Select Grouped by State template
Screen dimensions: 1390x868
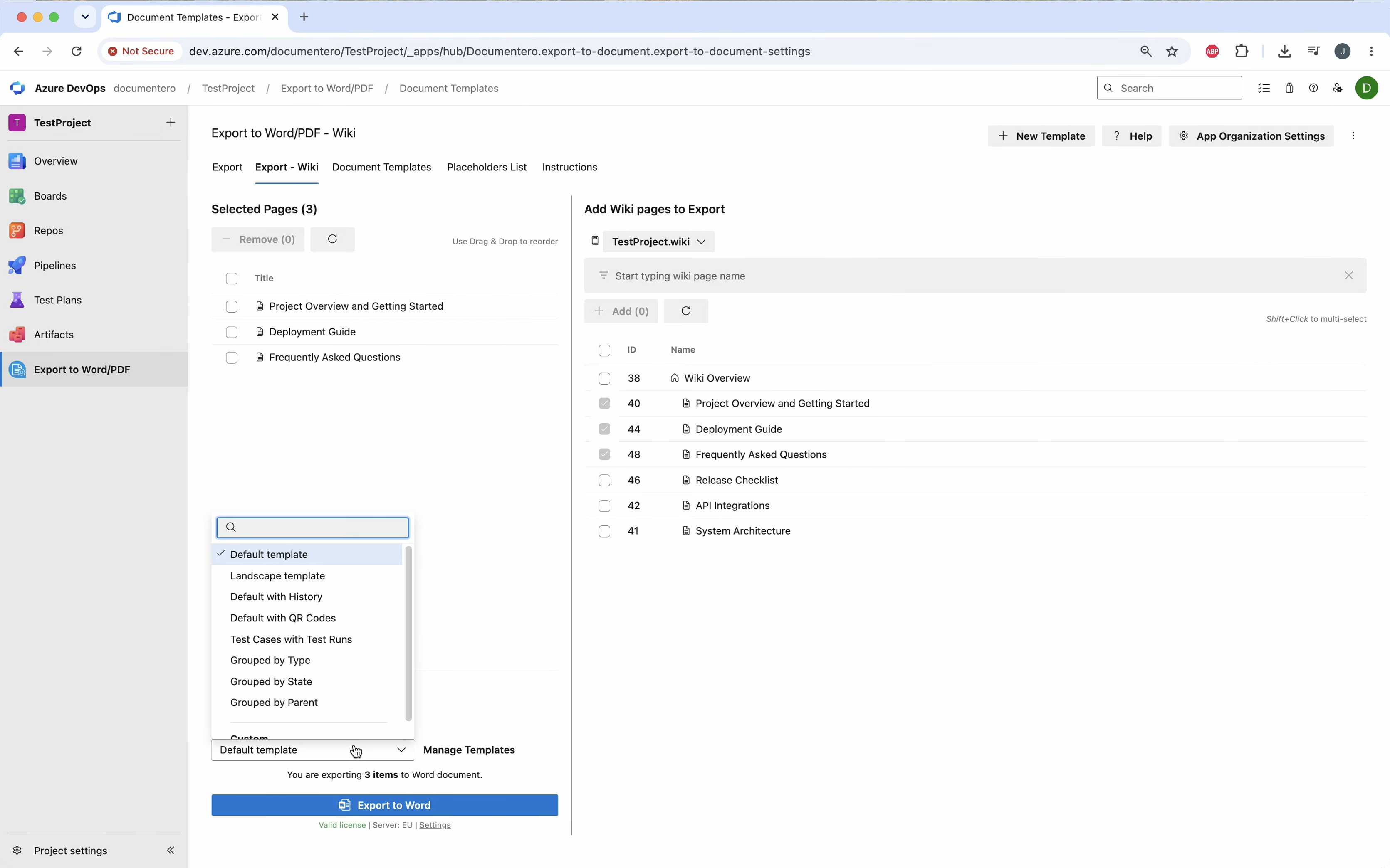(307, 681)
